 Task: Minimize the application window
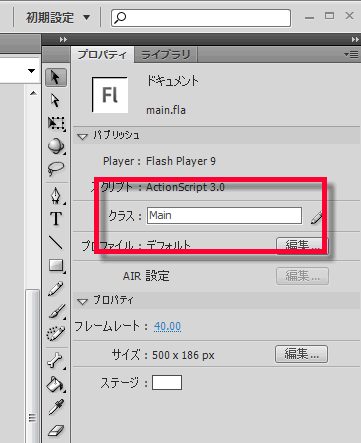pyautogui.click(x=309, y=17)
